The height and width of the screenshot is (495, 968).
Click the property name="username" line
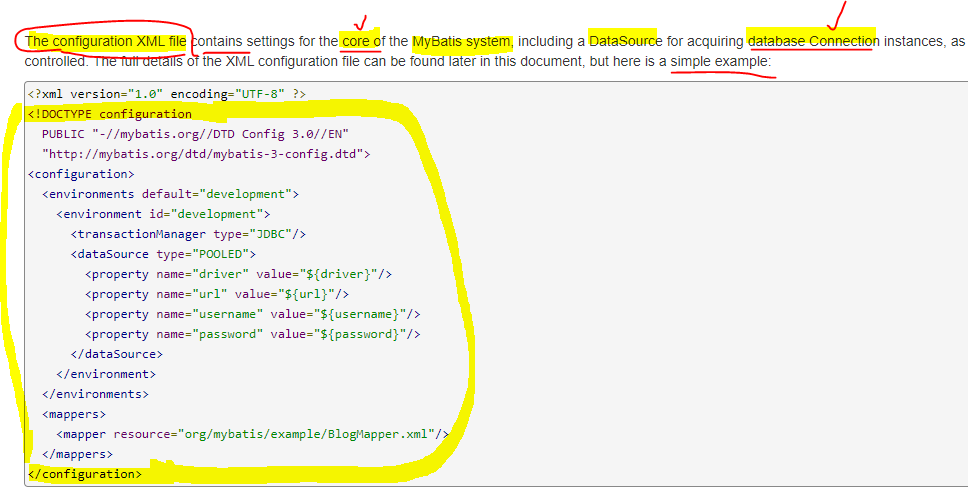[252, 314]
